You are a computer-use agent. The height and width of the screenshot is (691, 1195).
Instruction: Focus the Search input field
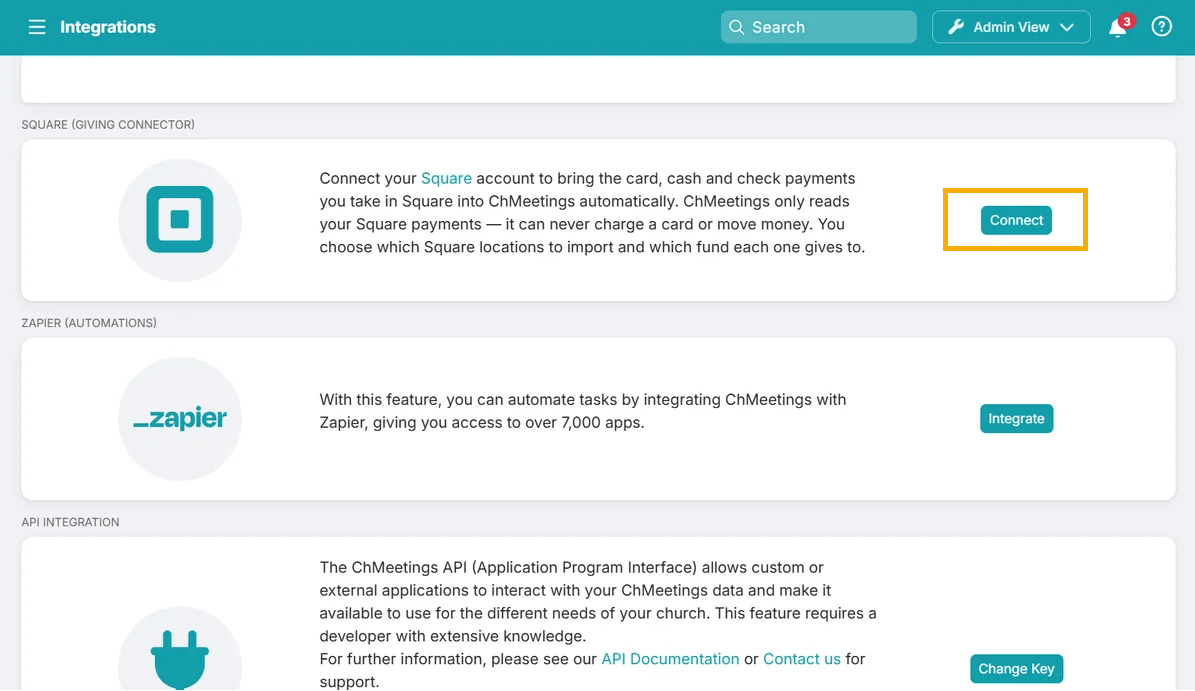click(x=819, y=27)
